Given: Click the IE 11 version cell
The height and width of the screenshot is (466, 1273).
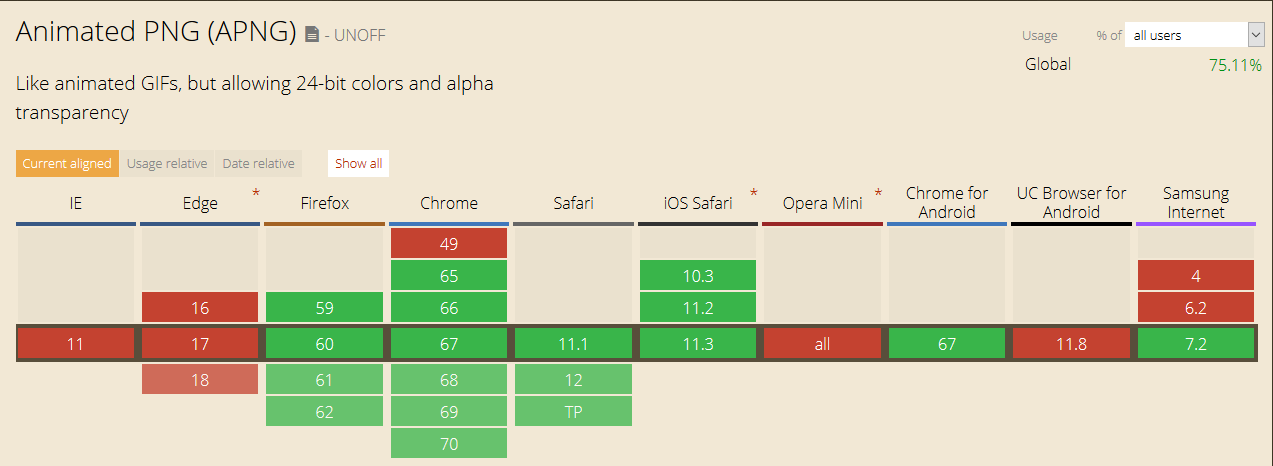Looking at the screenshot, I should coord(76,344).
